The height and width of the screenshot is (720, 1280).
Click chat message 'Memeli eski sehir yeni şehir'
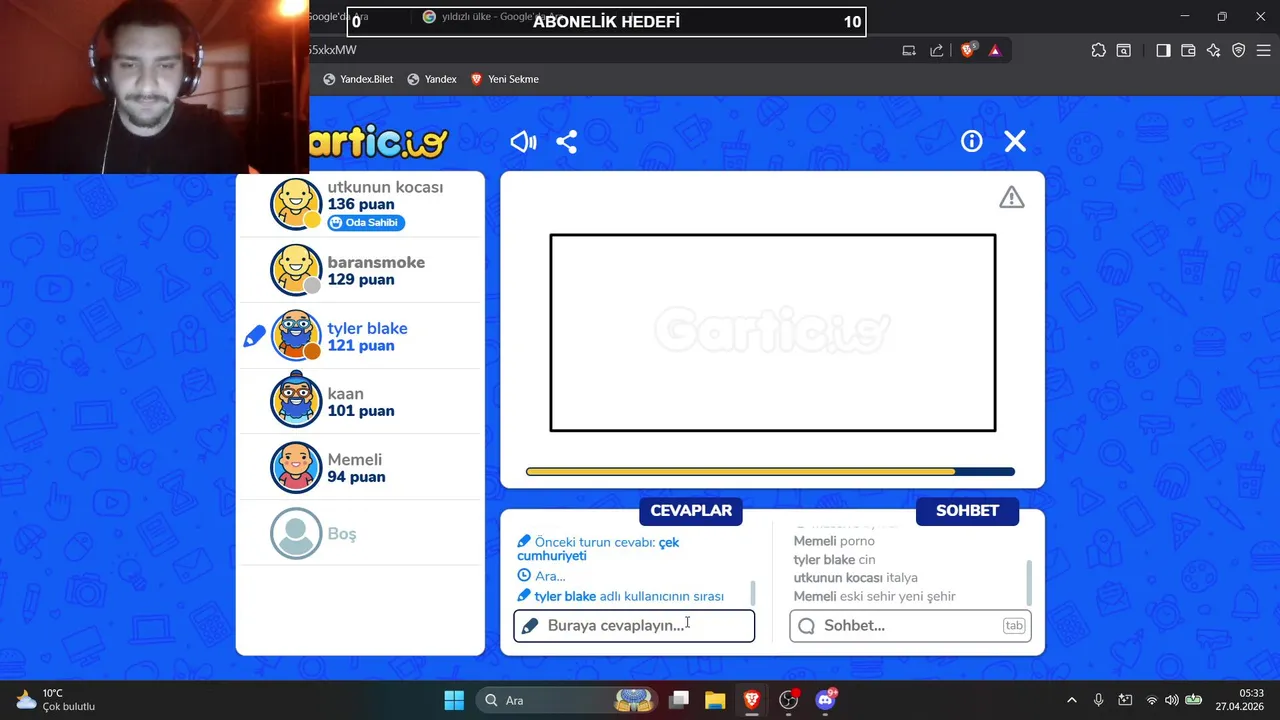click(874, 596)
